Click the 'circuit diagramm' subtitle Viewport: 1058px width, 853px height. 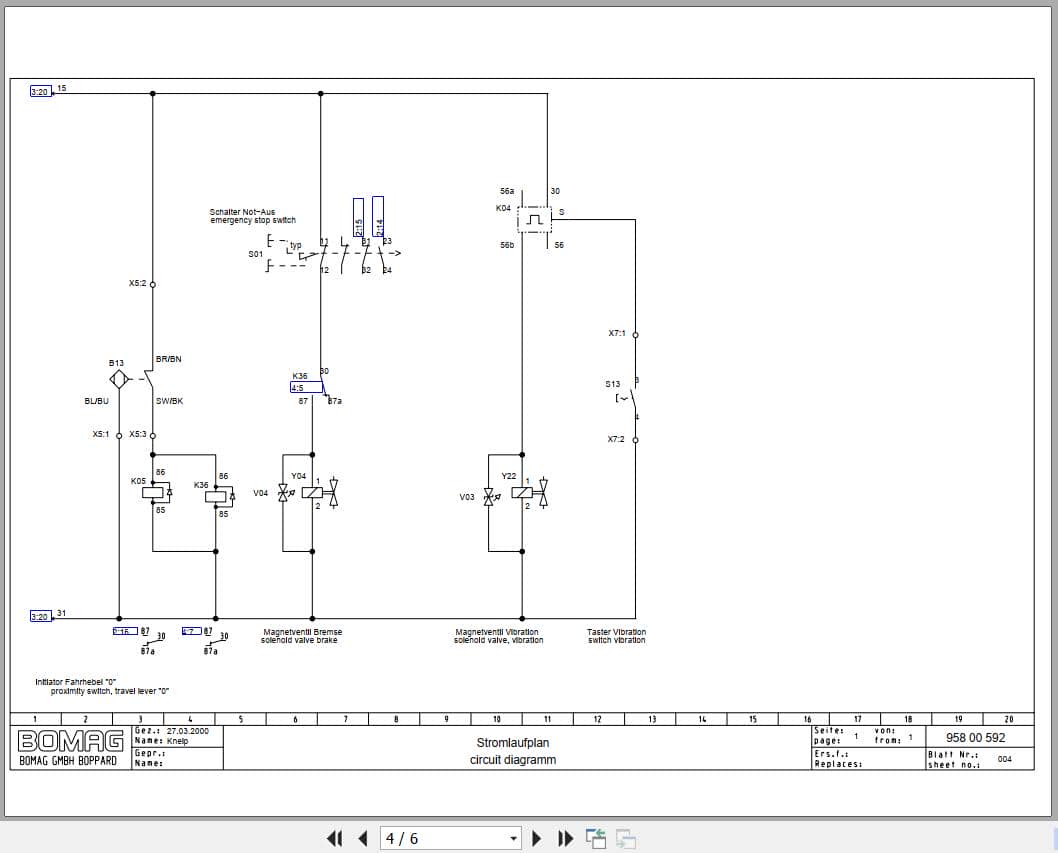(513, 760)
